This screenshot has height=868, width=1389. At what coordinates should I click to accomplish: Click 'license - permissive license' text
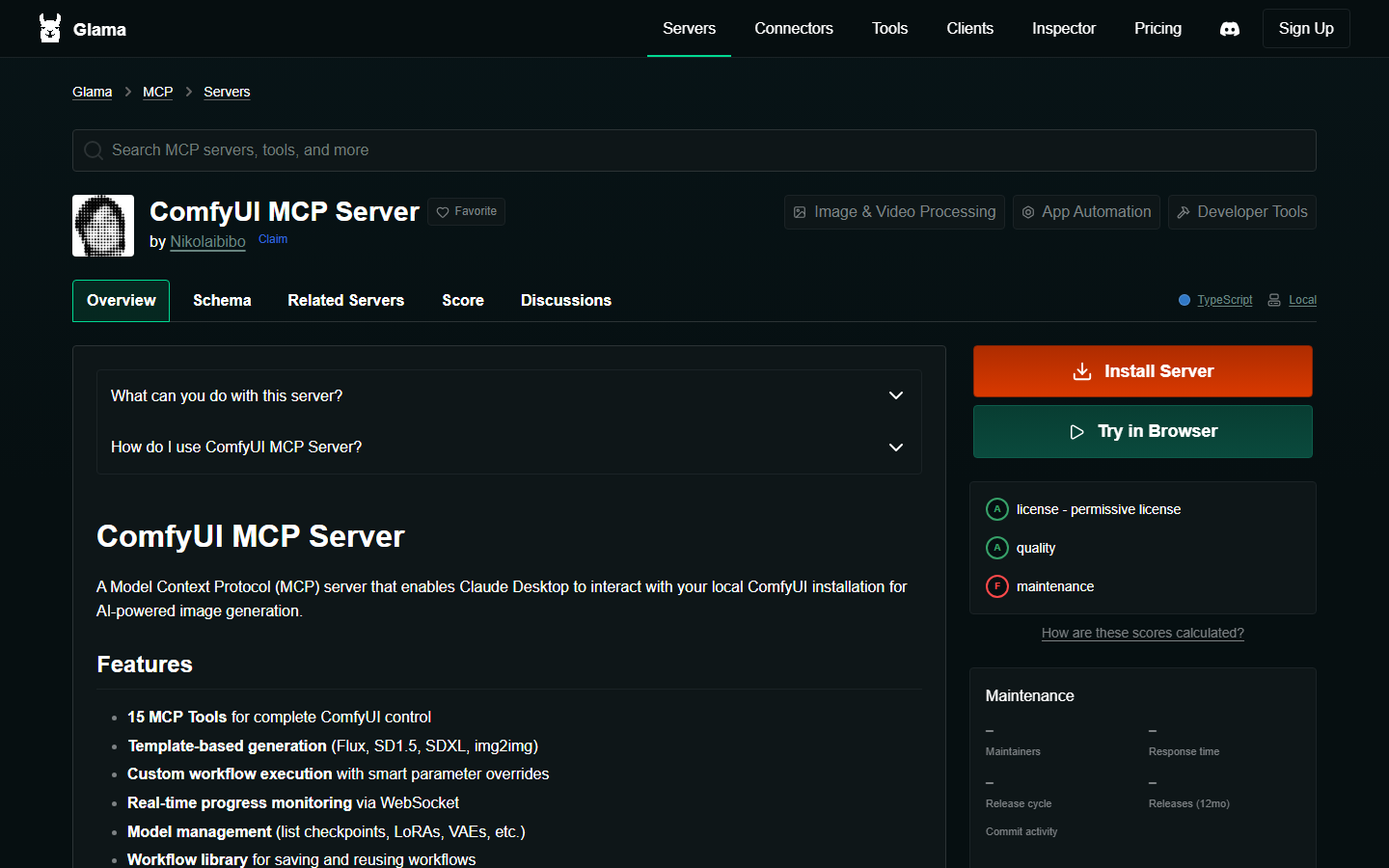coord(1099,509)
